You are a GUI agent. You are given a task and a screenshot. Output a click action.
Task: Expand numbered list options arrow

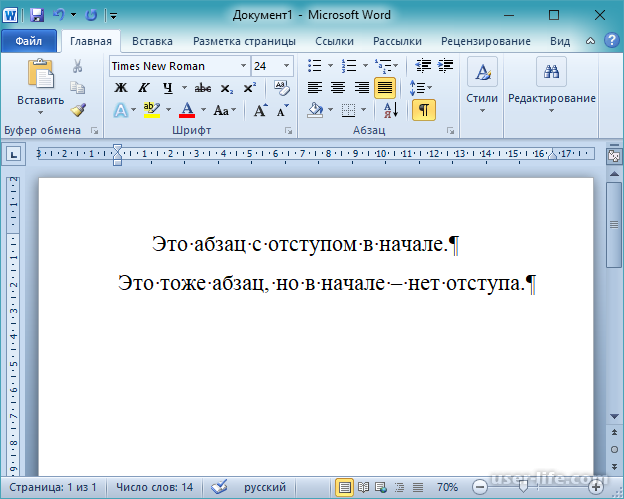pos(365,65)
